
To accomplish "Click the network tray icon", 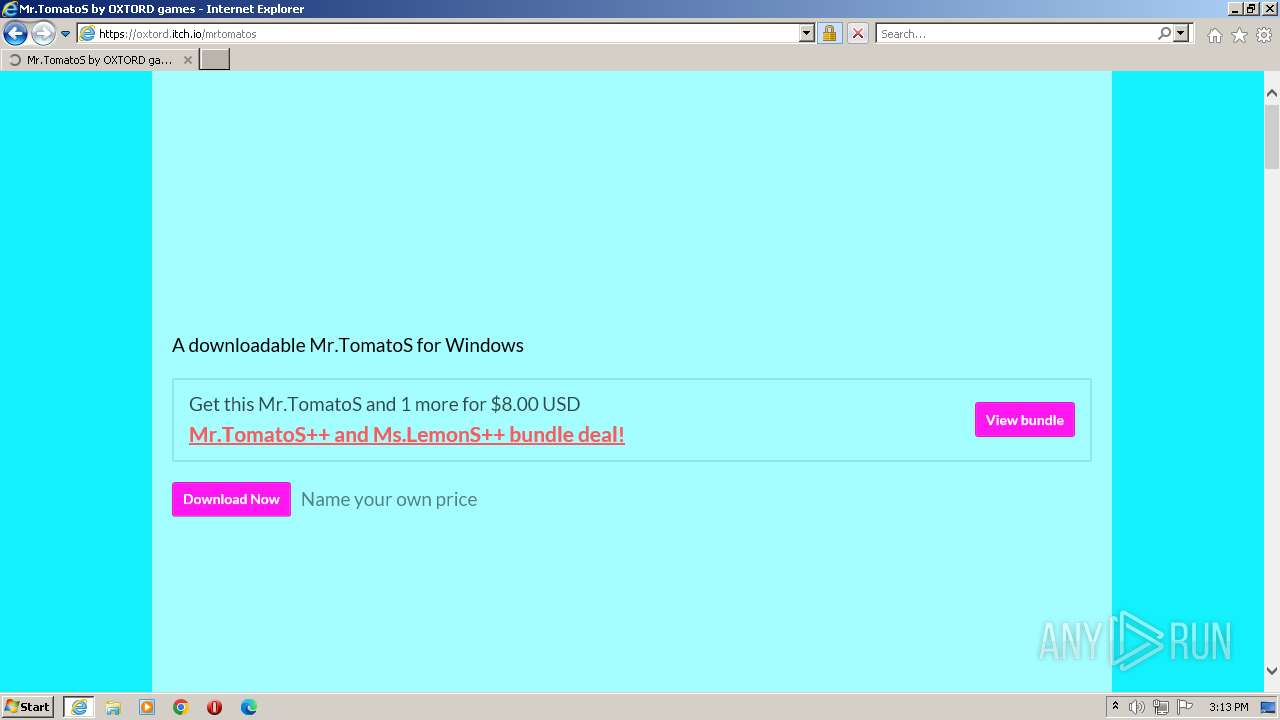I will click(x=1161, y=707).
